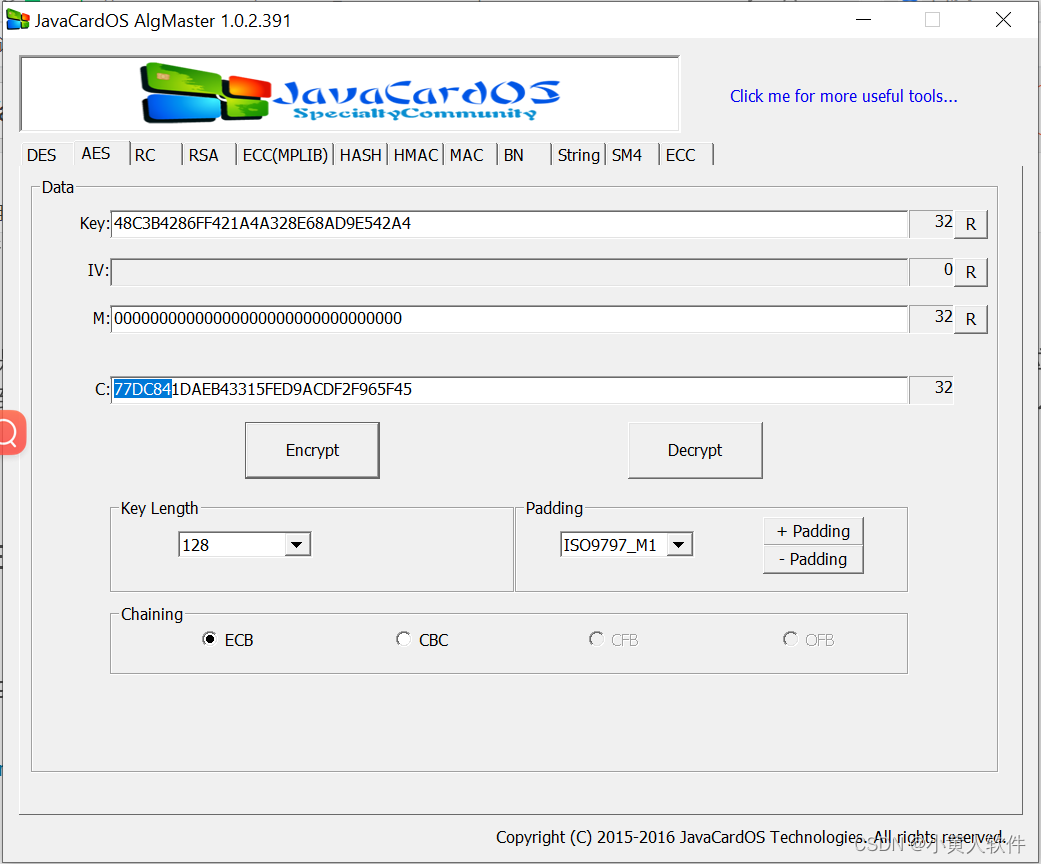Click the M message input field
The height and width of the screenshot is (864, 1041).
(509, 319)
